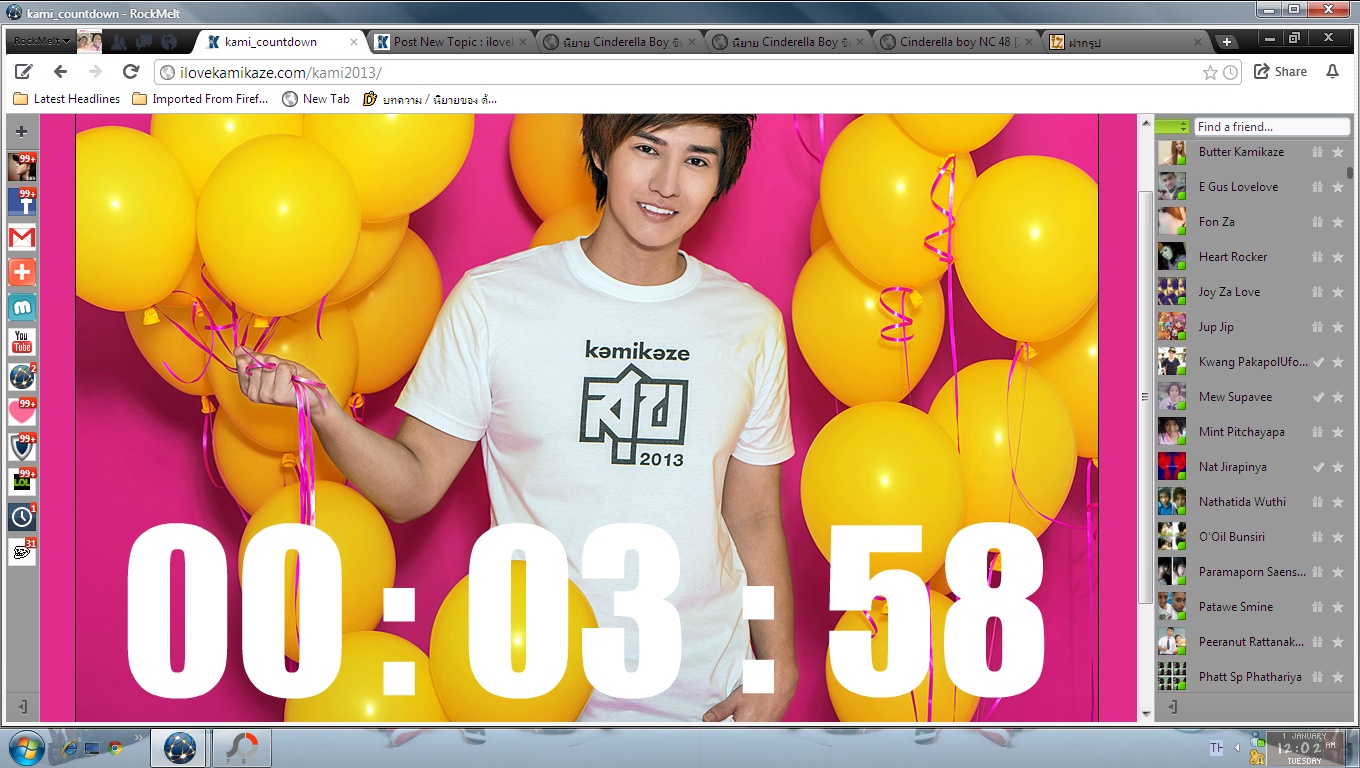Open the New Tab bookmark
Image resolution: width=1360 pixels, height=768 pixels.
316,99
